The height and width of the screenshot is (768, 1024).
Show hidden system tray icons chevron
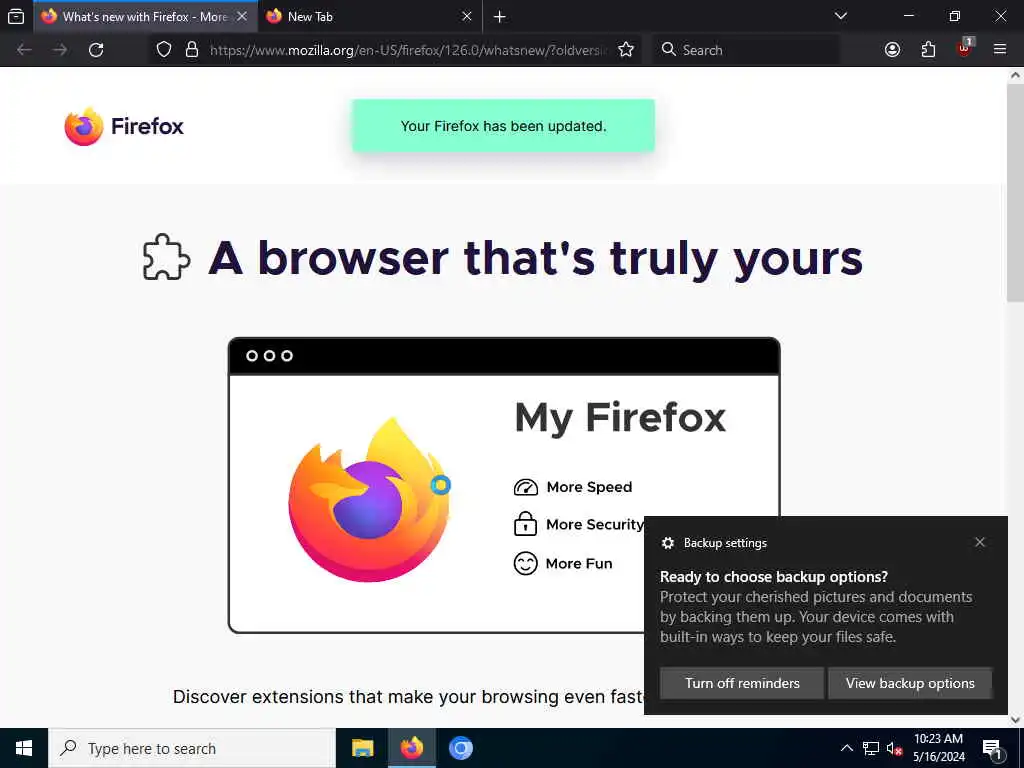tap(846, 748)
